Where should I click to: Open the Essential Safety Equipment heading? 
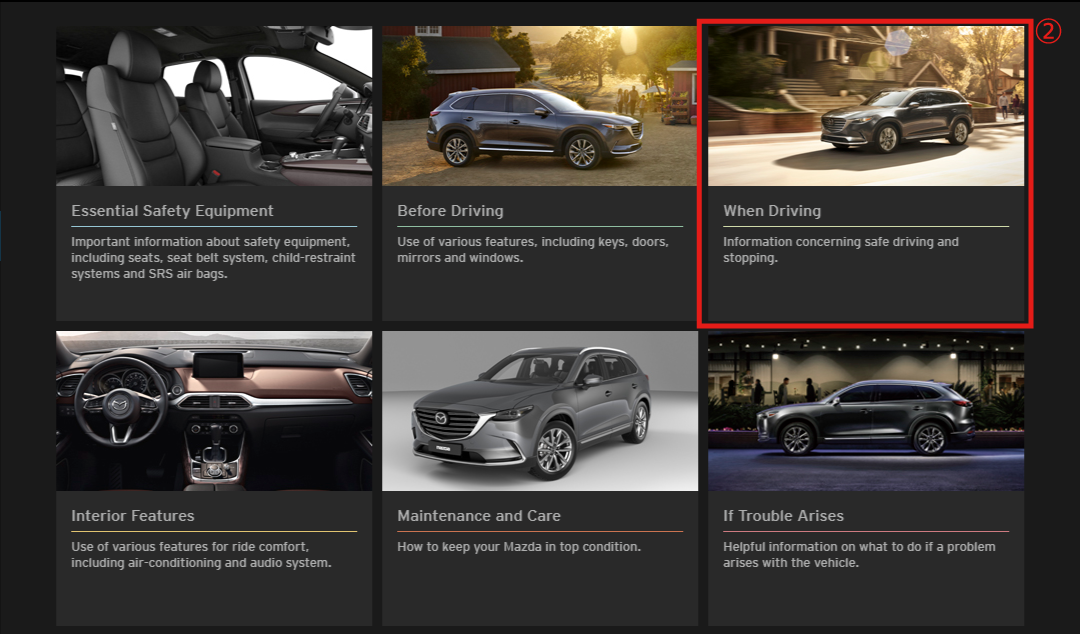coord(172,211)
